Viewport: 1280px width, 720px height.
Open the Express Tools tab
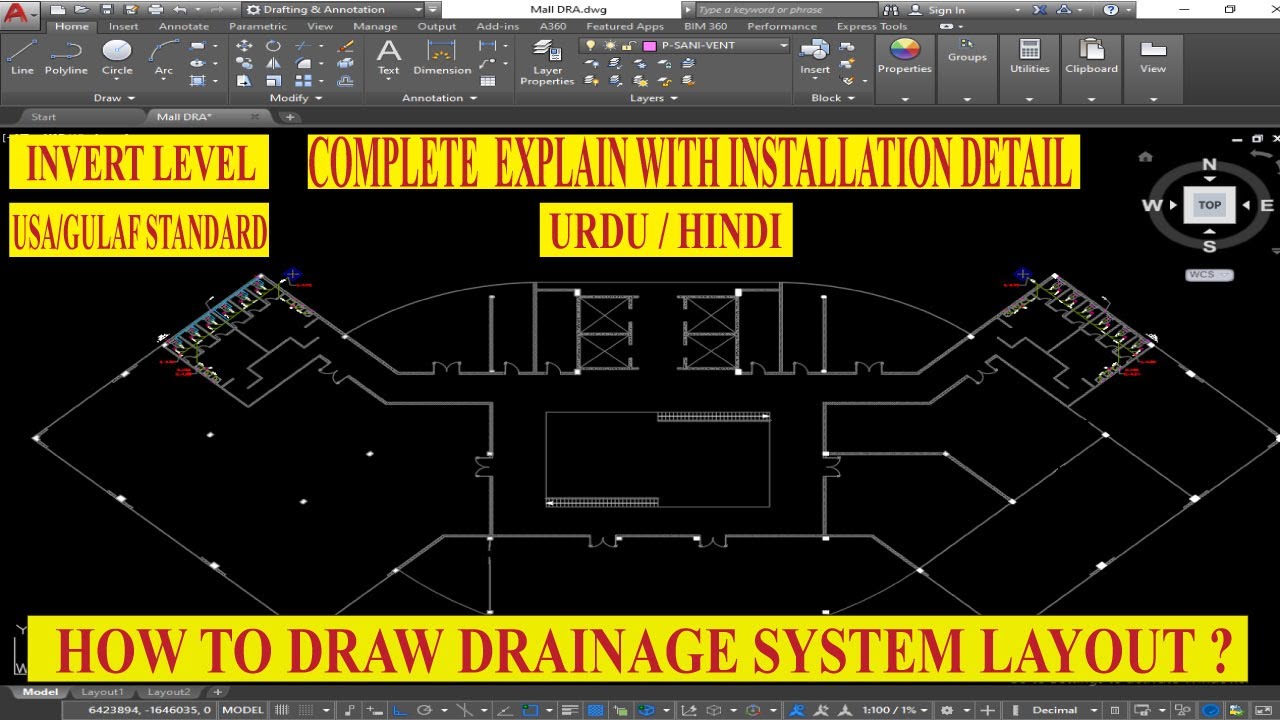point(871,27)
